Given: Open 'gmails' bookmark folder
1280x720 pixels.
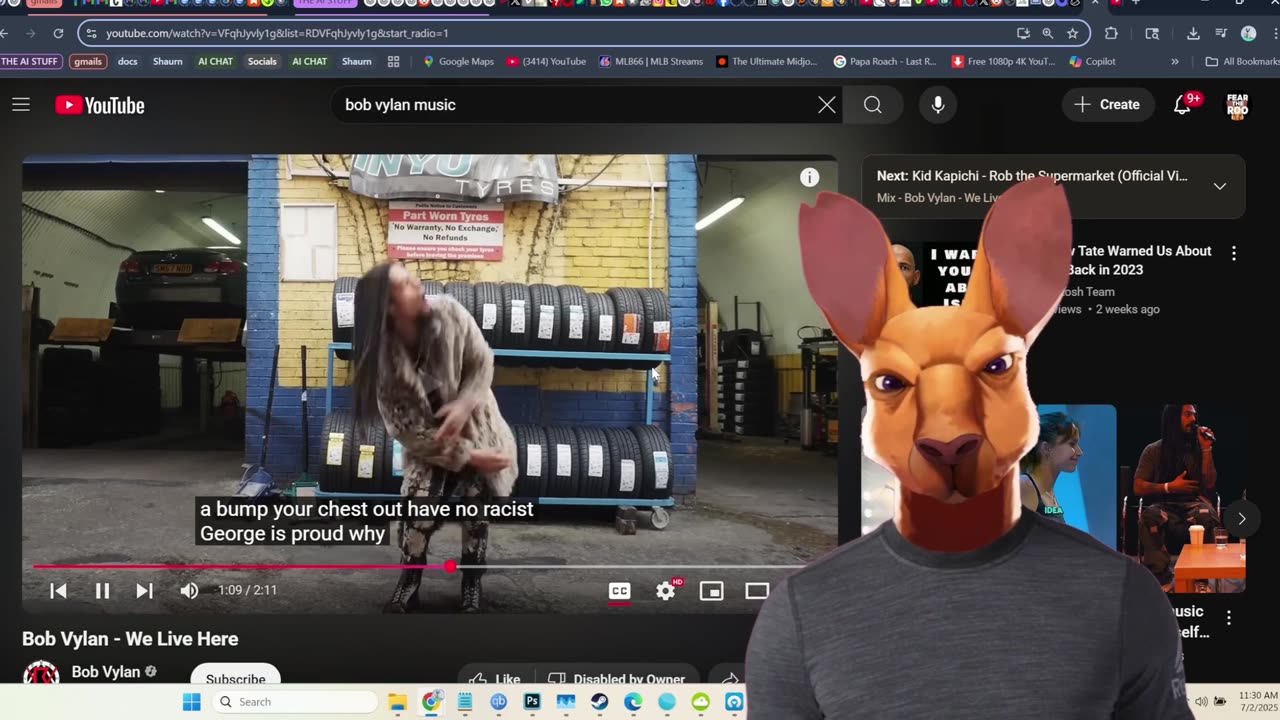Looking at the screenshot, I should (x=88, y=61).
